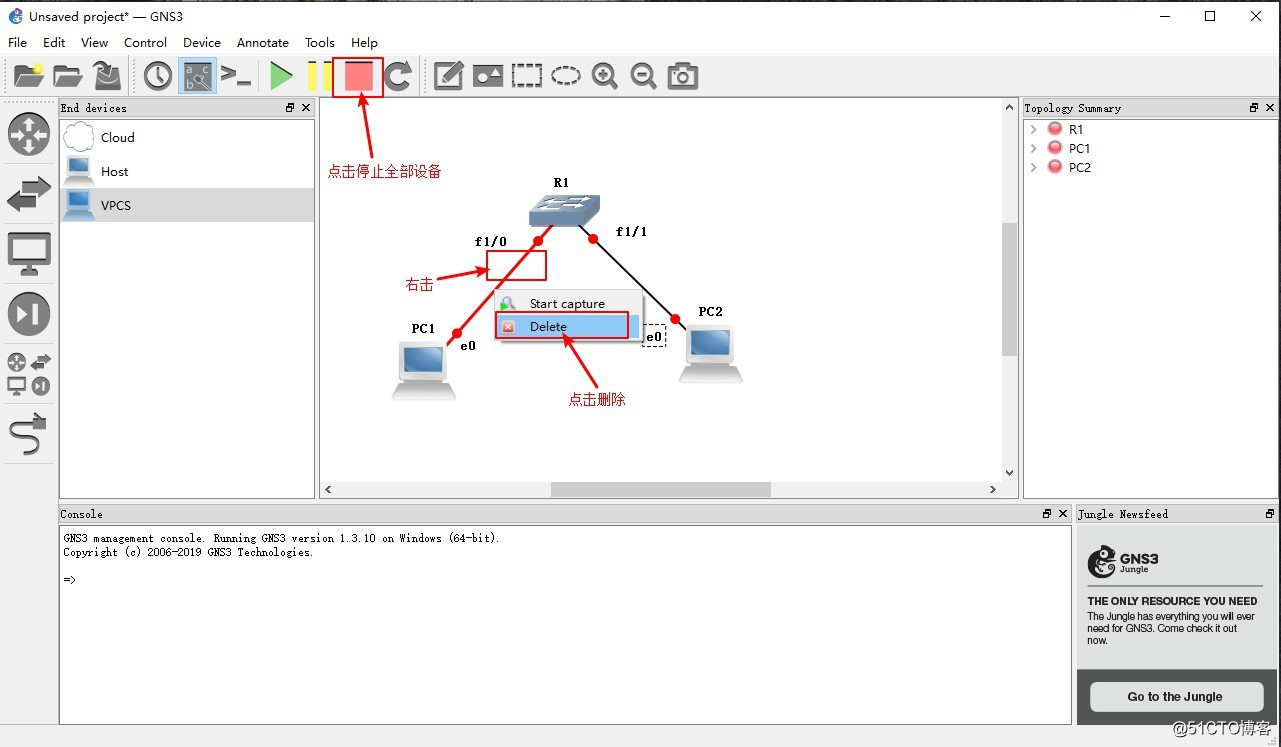The width and height of the screenshot is (1281, 747).
Task: Select VPCS in End devices list
Action: pos(187,205)
